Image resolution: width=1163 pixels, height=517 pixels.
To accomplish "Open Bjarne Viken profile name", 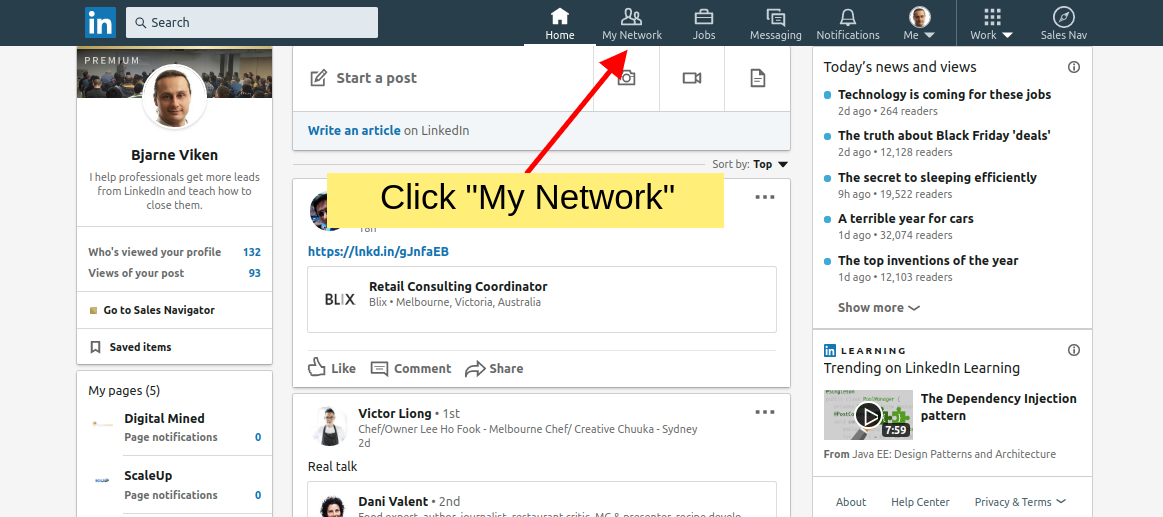I will [174, 155].
